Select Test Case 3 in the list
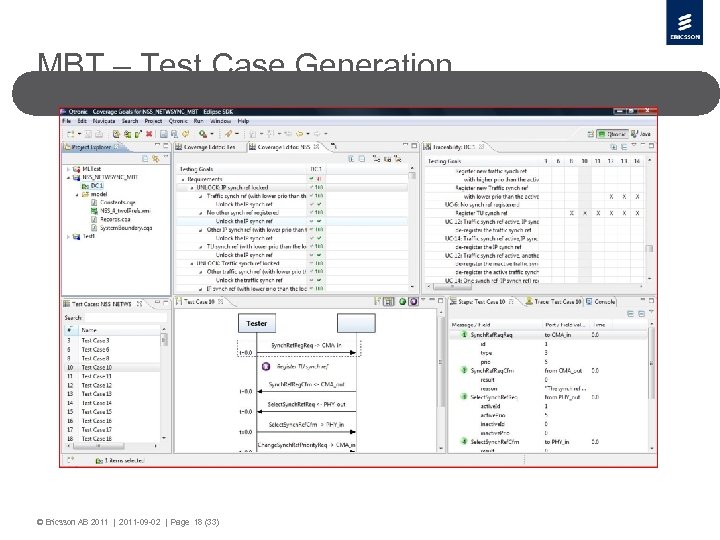The width and height of the screenshot is (720, 540). point(96,341)
